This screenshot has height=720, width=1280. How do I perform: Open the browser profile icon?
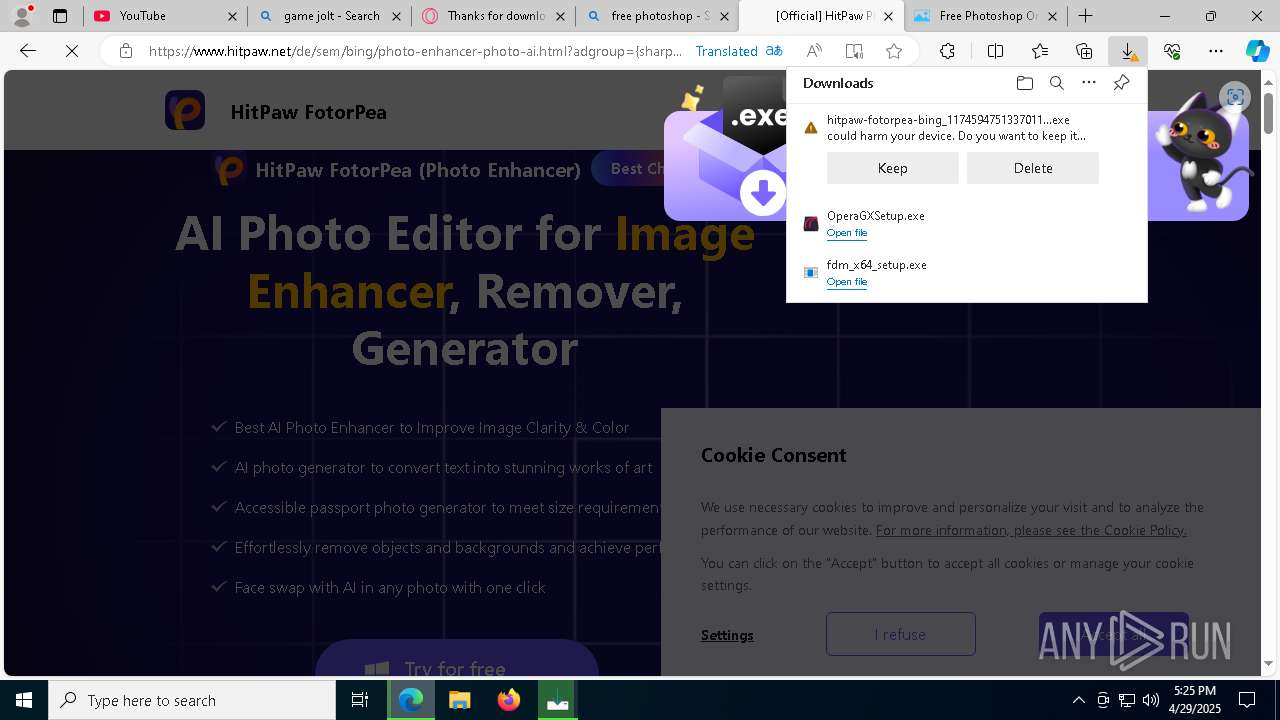click(22, 16)
